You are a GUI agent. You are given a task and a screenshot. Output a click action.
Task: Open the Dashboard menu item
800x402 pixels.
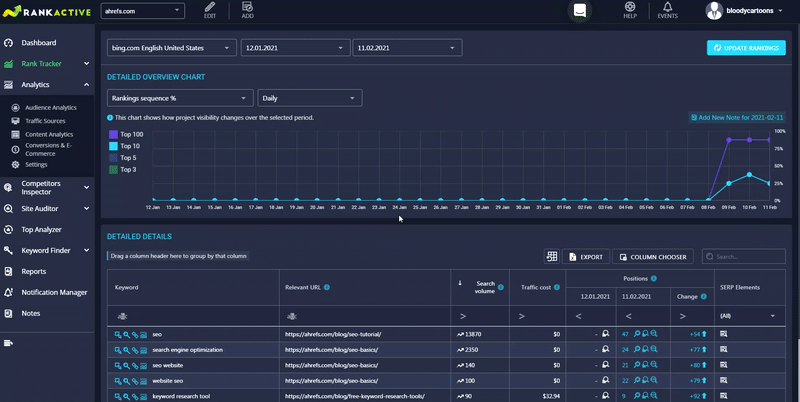39,43
